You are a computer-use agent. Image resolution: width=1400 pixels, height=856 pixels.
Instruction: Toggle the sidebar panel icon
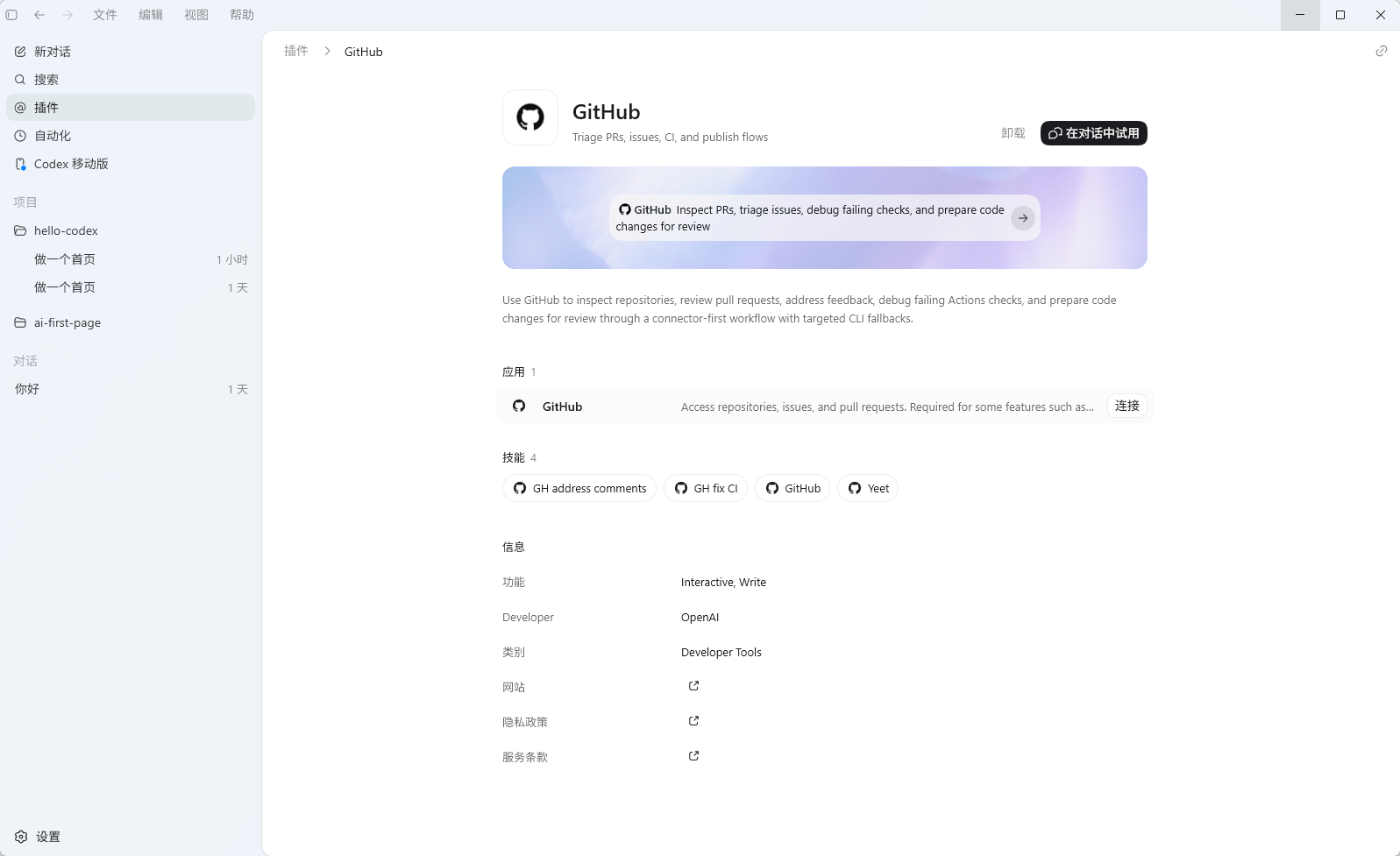[11, 15]
